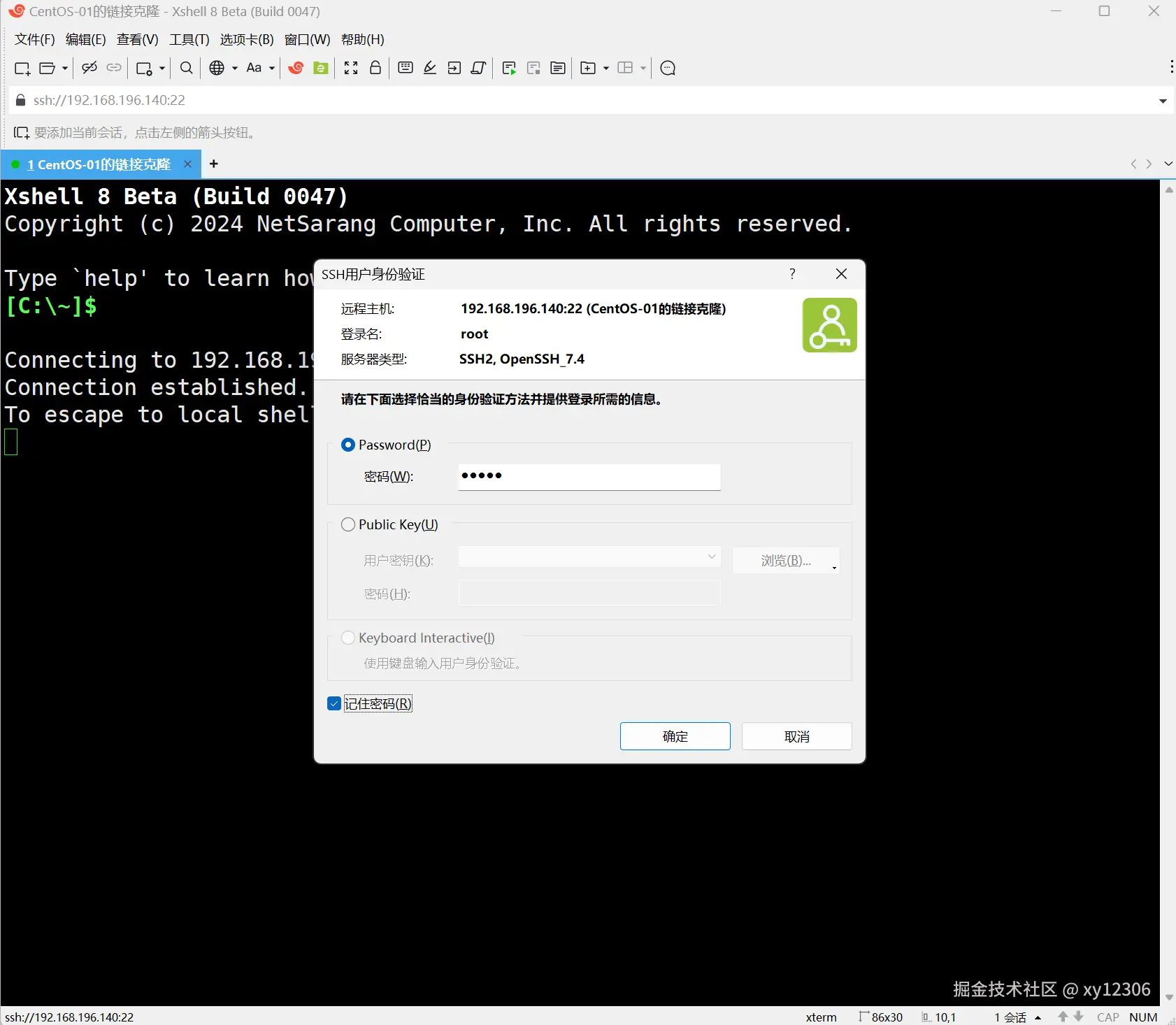The width and height of the screenshot is (1176, 1025).
Task: Toggle full screen with the expand icon
Action: click(351, 68)
